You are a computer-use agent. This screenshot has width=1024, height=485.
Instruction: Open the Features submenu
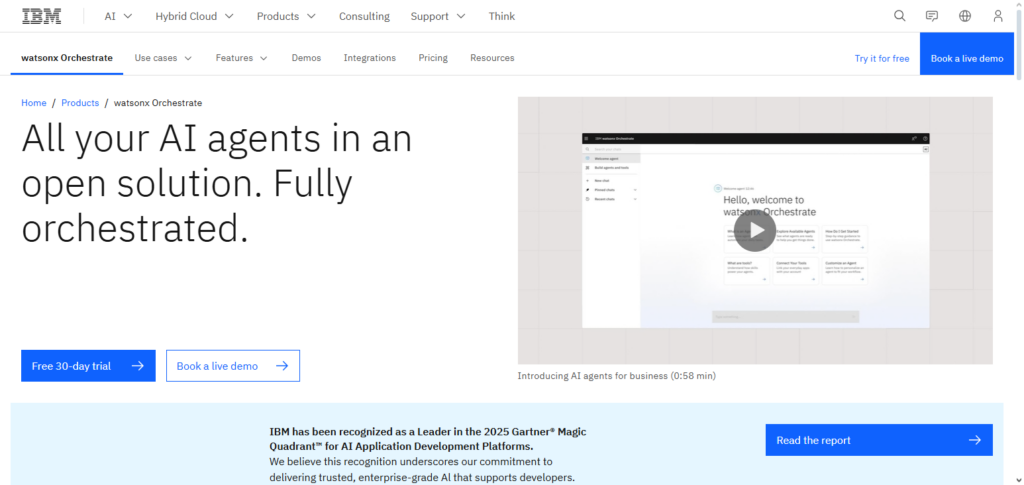click(x=241, y=58)
